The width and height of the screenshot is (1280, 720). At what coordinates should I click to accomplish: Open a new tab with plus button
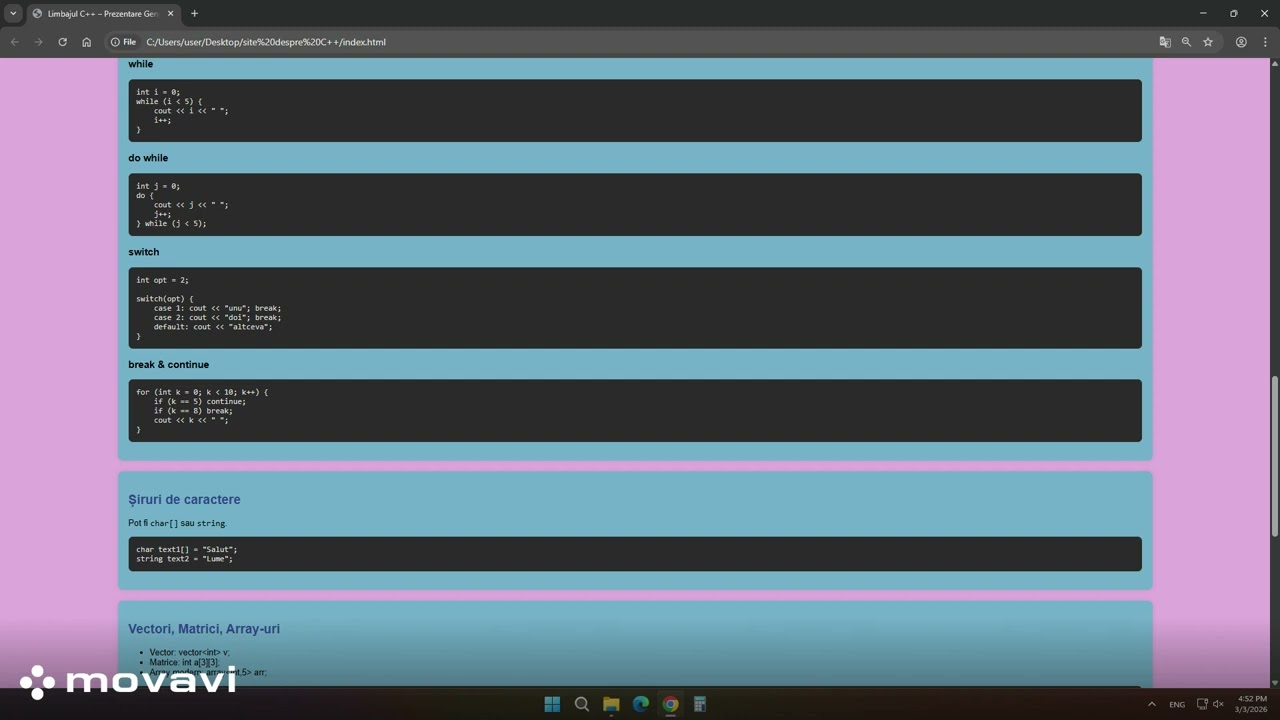coord(194,13)
